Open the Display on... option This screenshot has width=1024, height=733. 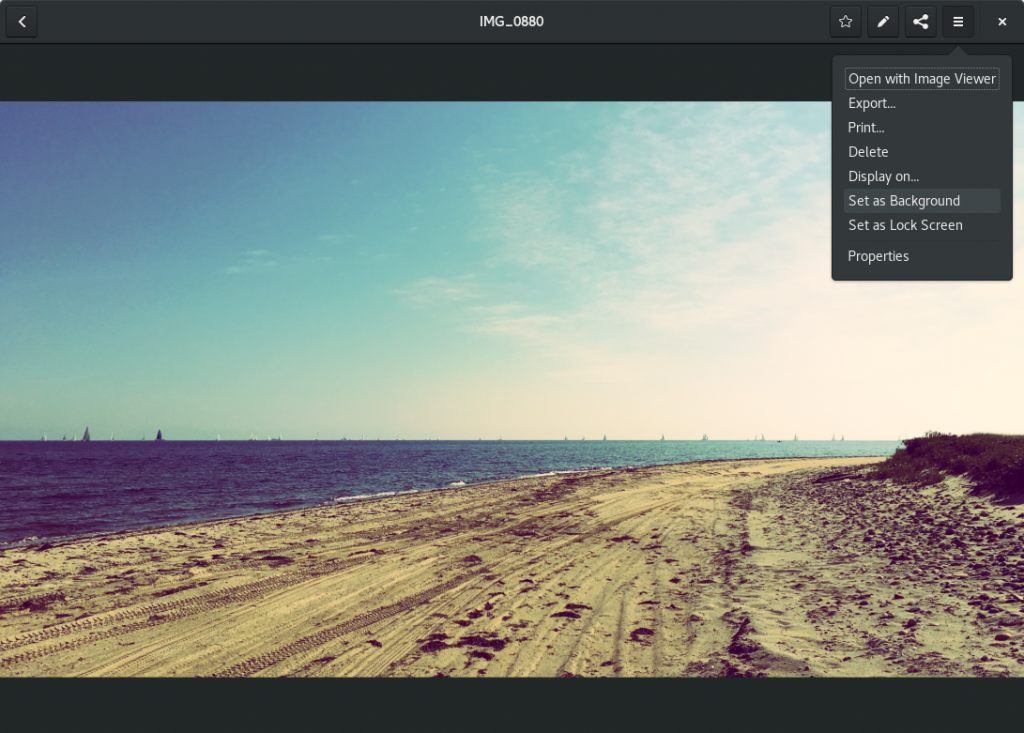(x=883, y=177)
